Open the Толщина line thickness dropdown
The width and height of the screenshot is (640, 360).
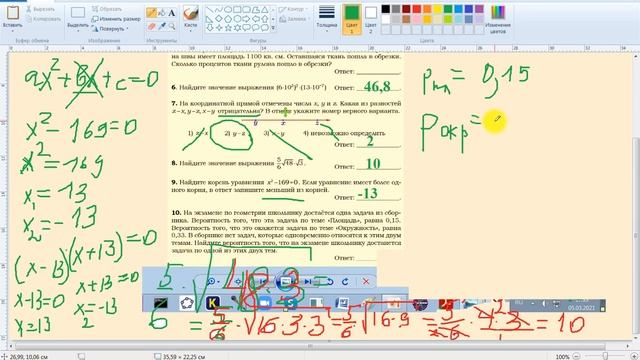click(327, 18)
